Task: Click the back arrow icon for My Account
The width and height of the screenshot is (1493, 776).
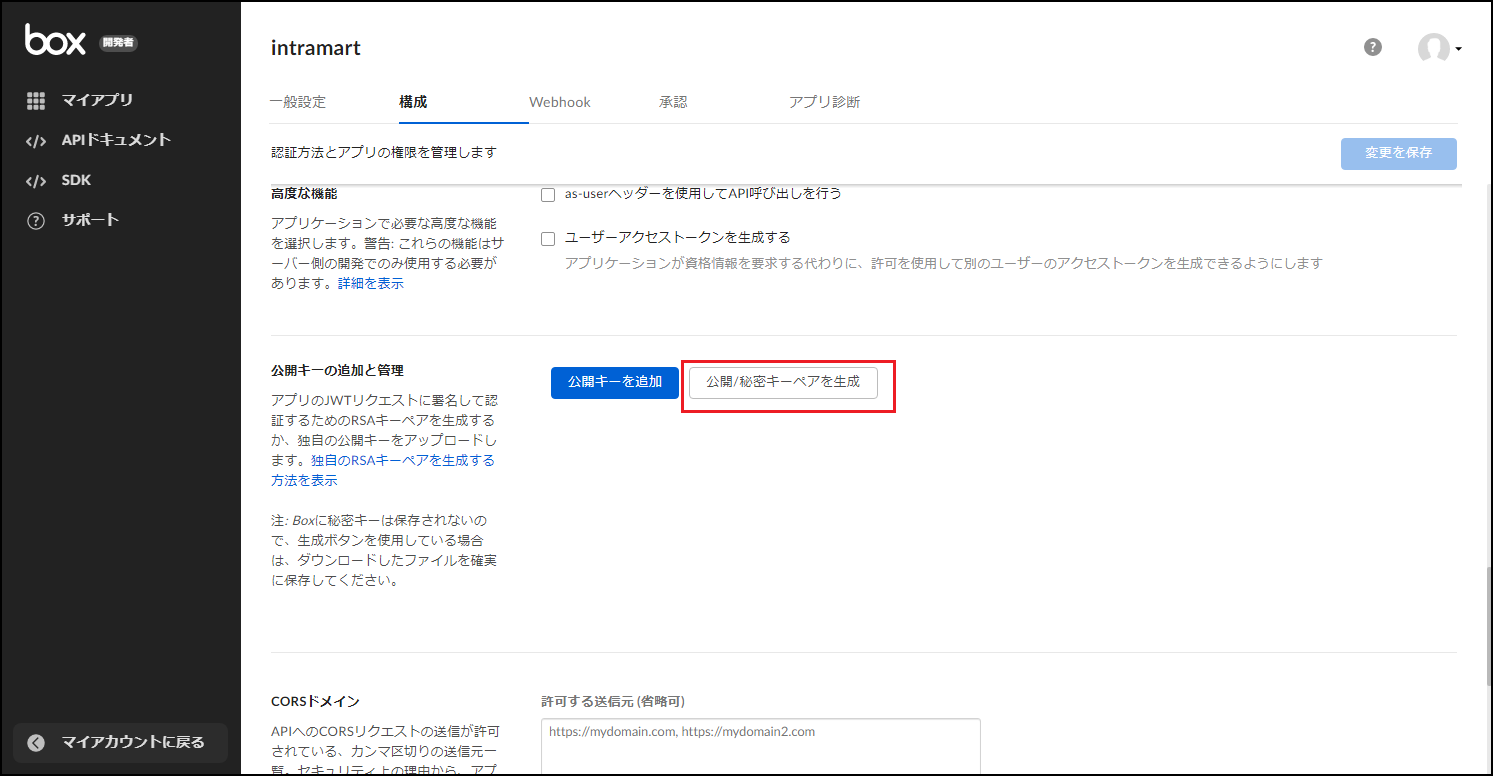Action: click(37, 742)
